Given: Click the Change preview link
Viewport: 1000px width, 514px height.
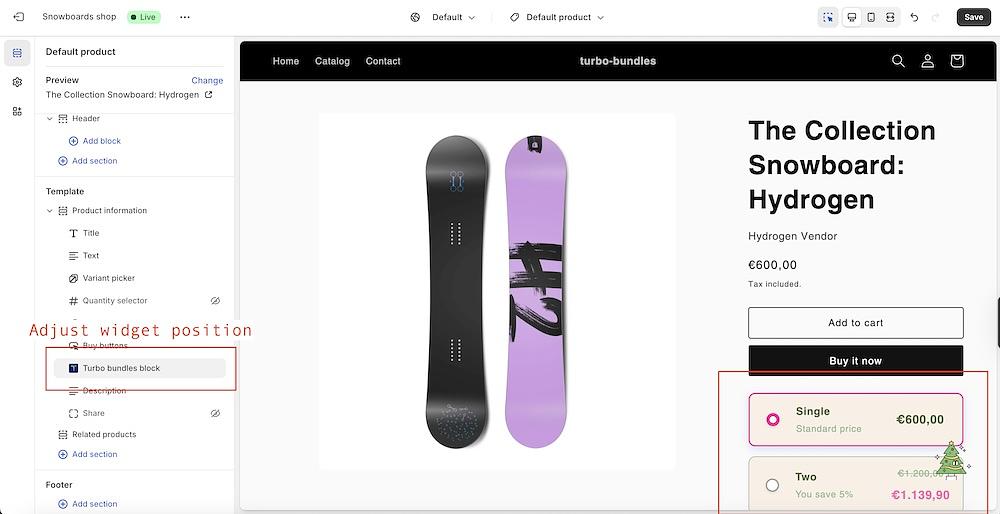Looking at the screenshot, I should [207, 80].
